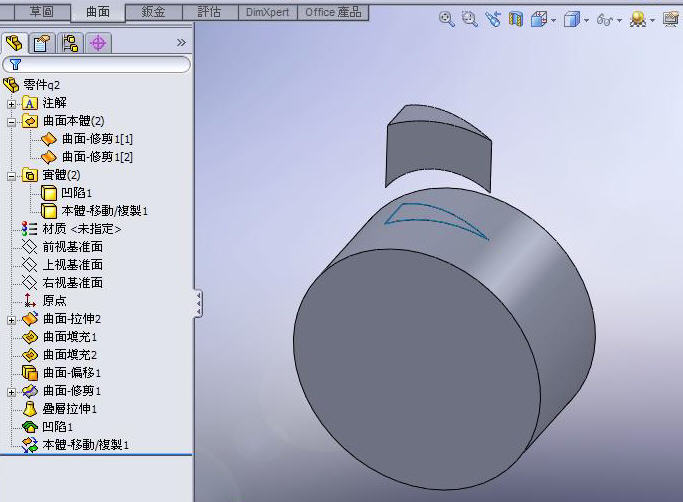Screen dimensions: 683x502
Task: Expand the panel tabs chevron
Action: [181, 42]
